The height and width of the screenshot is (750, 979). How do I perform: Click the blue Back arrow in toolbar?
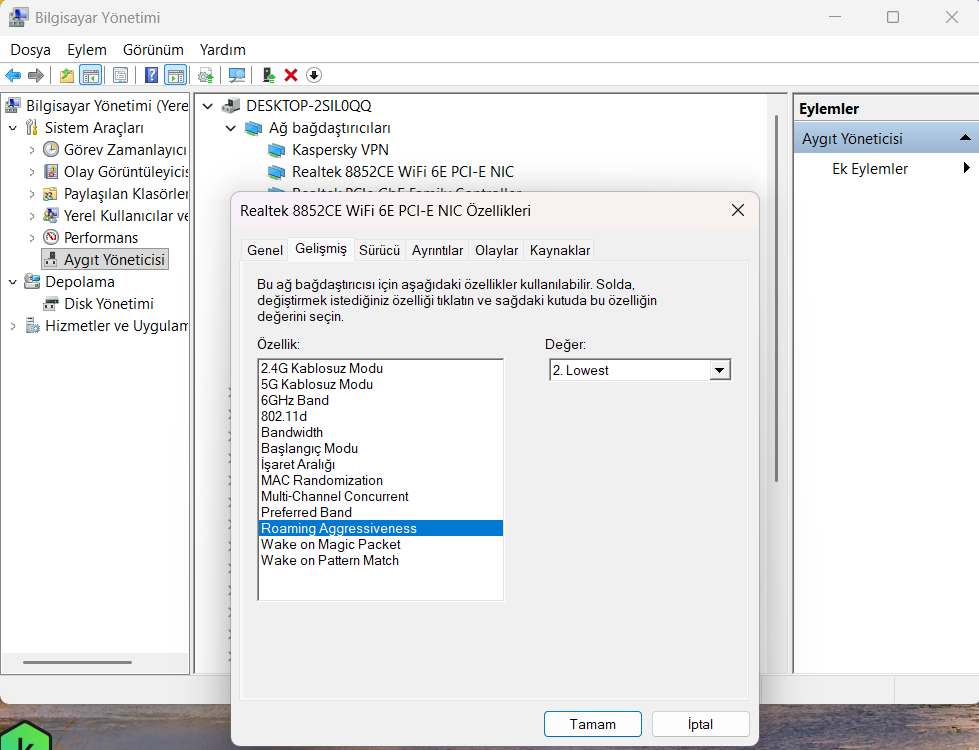pyautogui.click(x=13, y=76)
